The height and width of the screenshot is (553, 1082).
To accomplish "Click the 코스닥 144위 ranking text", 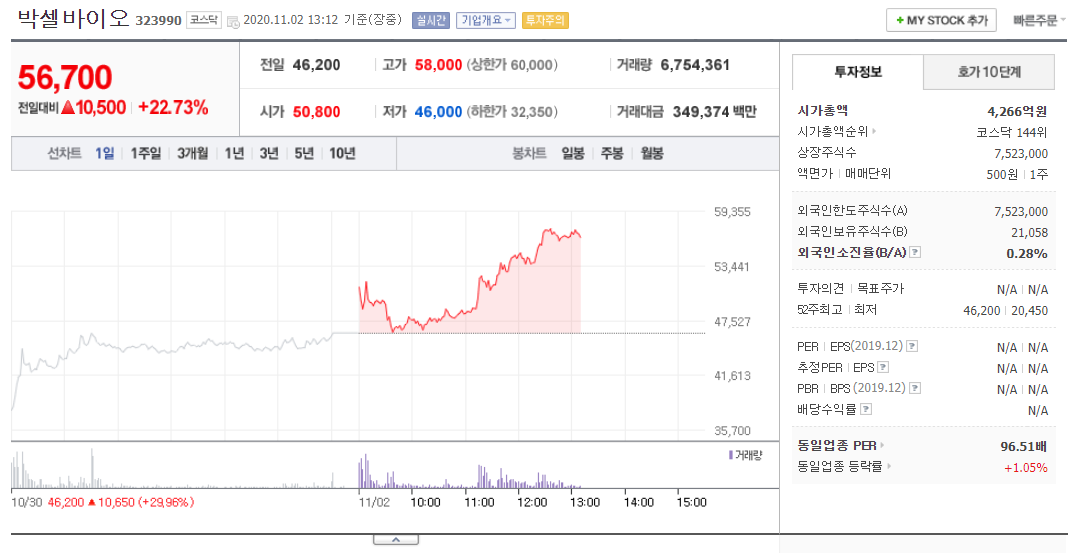I will (x=1012, y=132).
